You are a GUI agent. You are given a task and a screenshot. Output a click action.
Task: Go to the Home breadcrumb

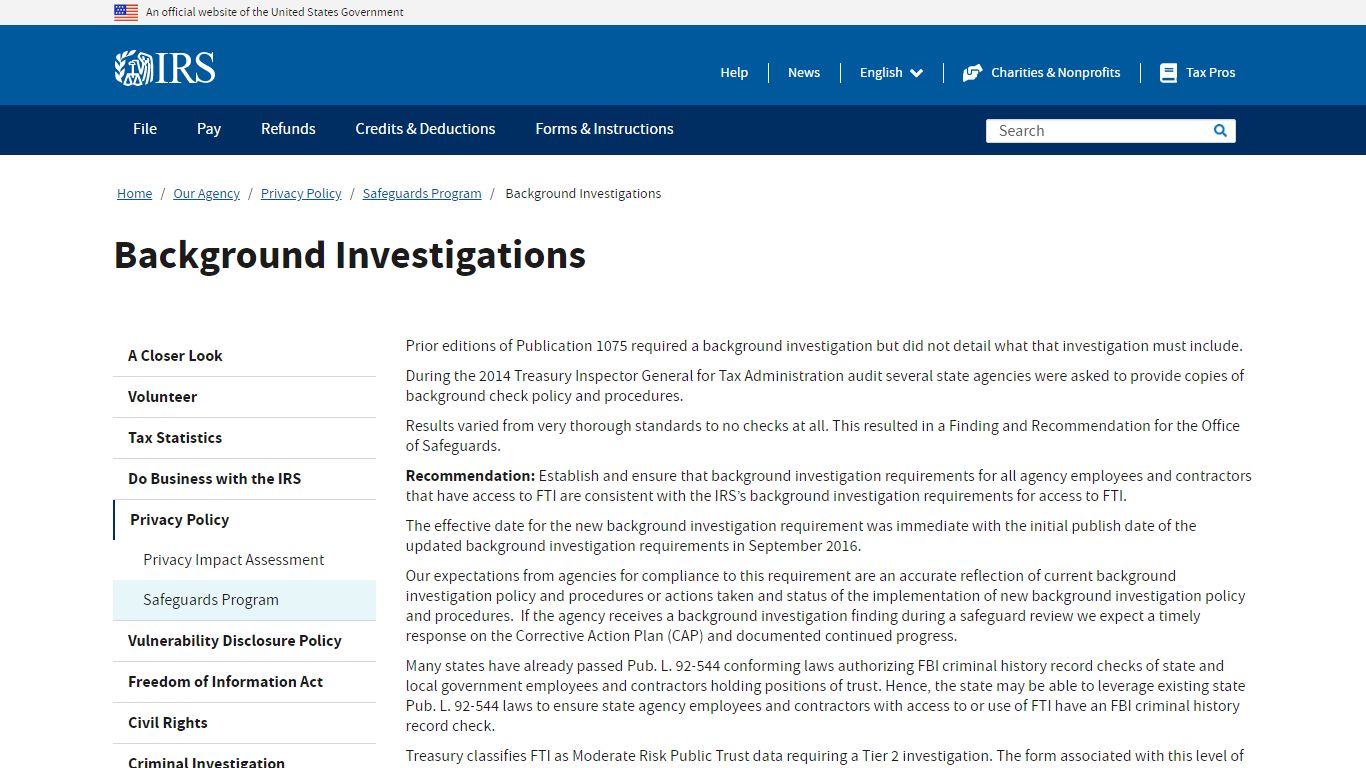134,194
